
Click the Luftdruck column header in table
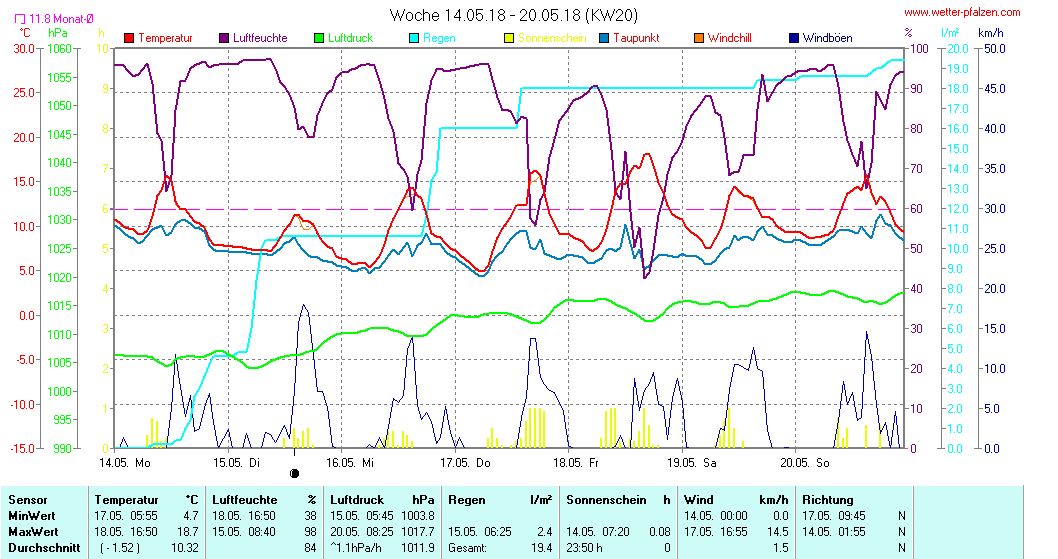(357, 500)
